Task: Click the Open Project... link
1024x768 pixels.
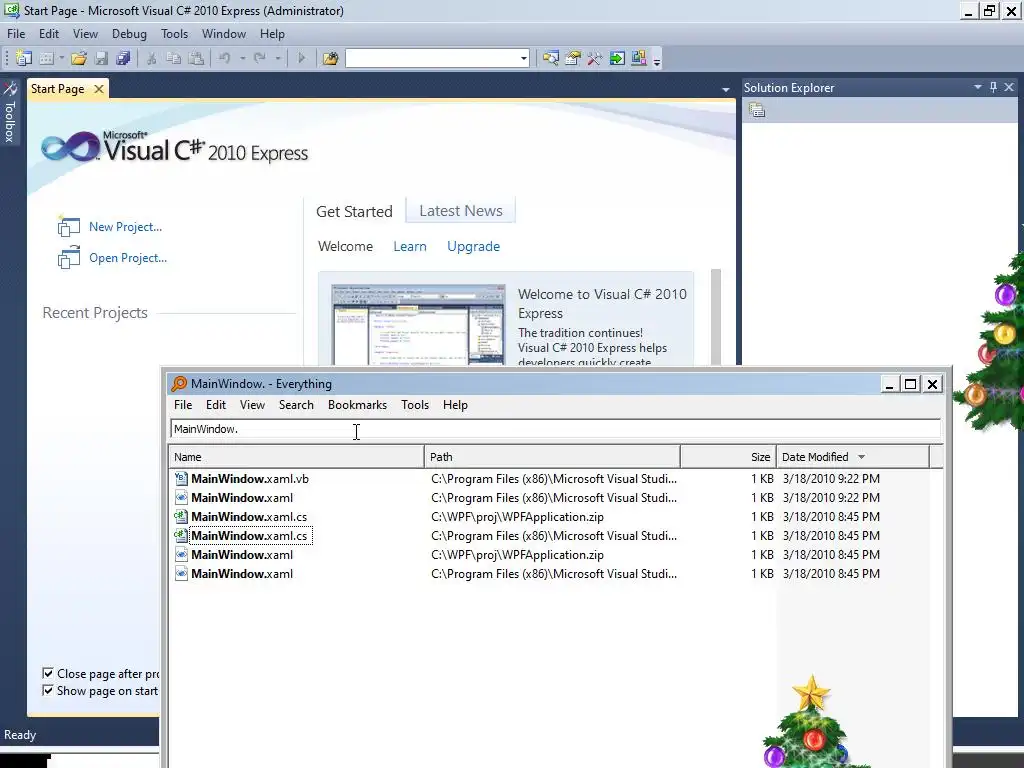Action: 128,258
